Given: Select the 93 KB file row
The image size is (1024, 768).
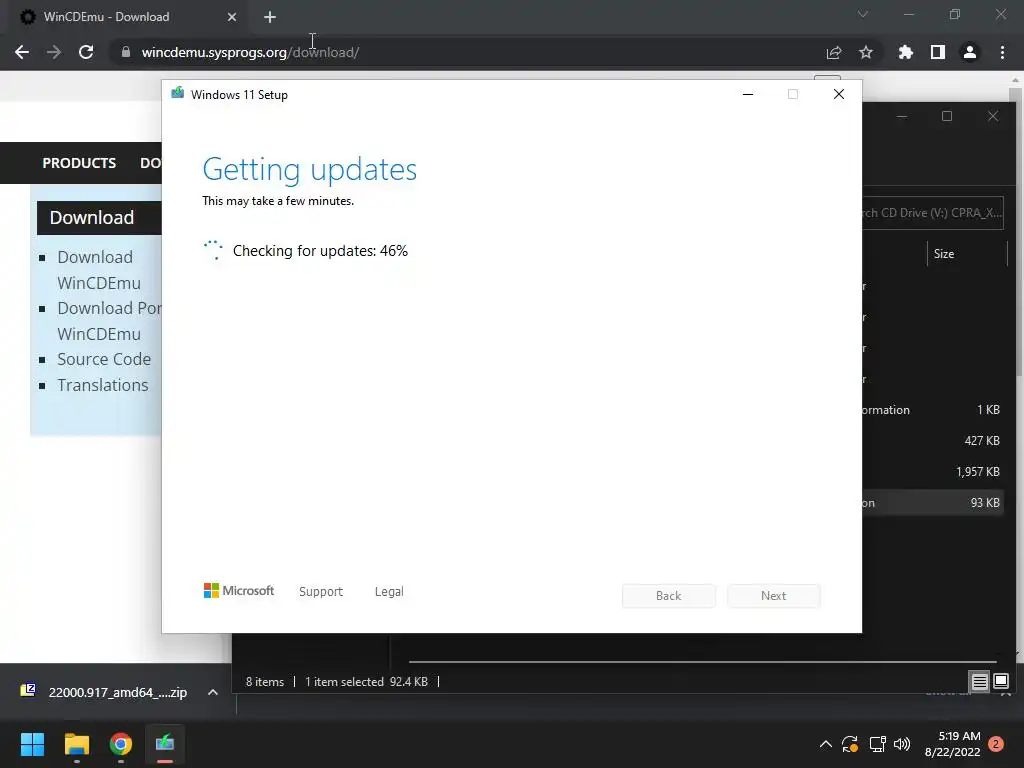Looking at the screenshot, I should (931, 503).
